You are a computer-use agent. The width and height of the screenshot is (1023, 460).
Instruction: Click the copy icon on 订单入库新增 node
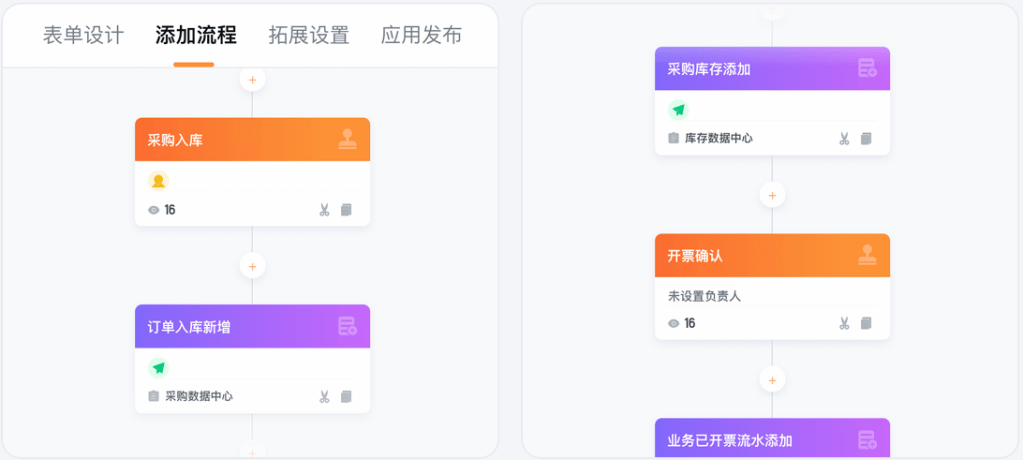tap(346, 397)
